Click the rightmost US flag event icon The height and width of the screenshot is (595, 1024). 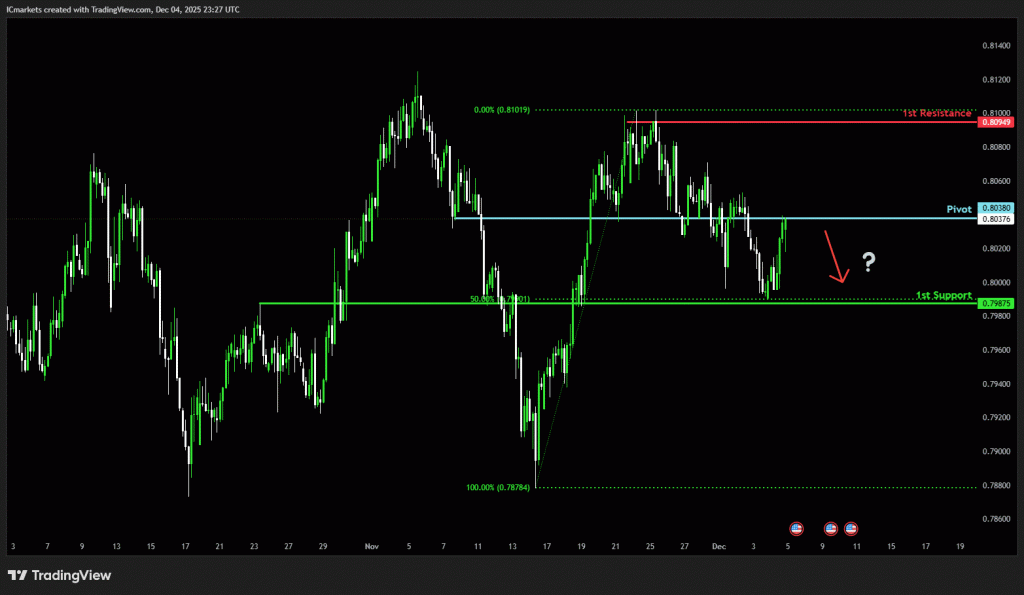[851, 528]
